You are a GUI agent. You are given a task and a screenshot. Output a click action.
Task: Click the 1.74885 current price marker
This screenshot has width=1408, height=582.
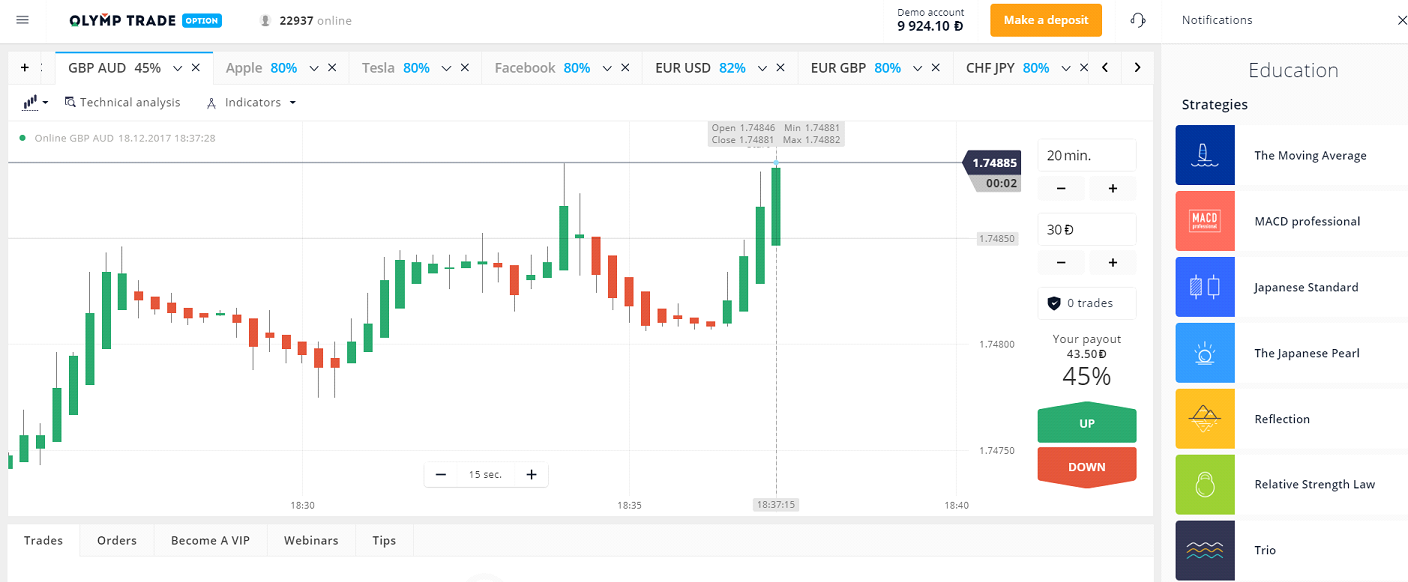tap(991, 163)
